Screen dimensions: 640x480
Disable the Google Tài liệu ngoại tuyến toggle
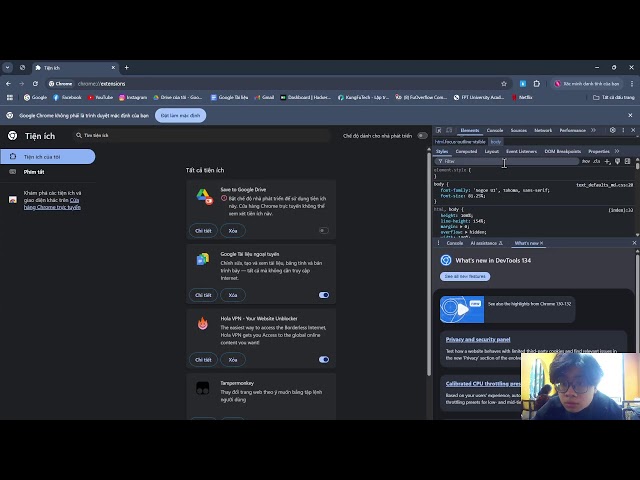coord(324,295)
